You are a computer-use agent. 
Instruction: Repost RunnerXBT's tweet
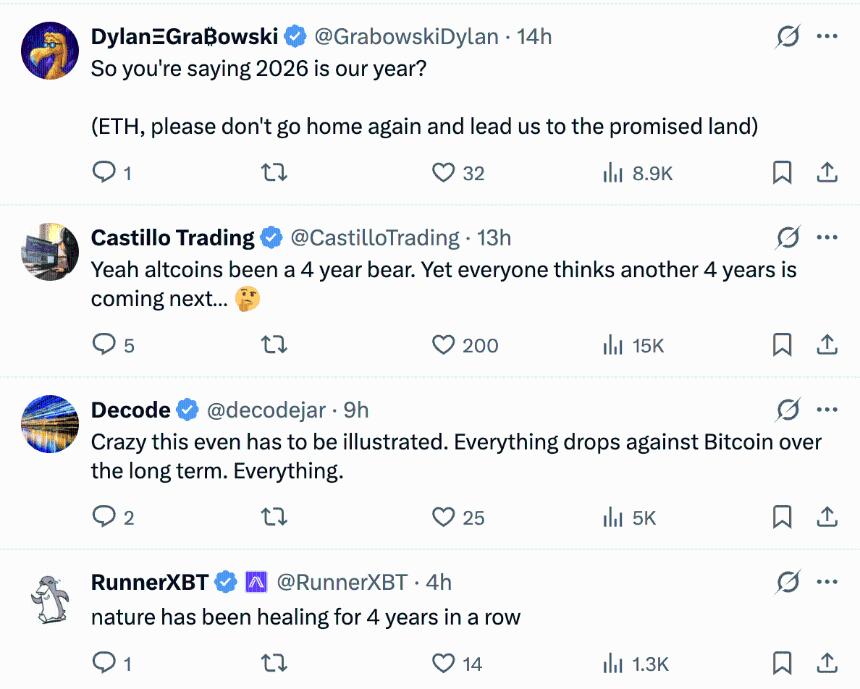pyautogui.click(x=273, y=662)
